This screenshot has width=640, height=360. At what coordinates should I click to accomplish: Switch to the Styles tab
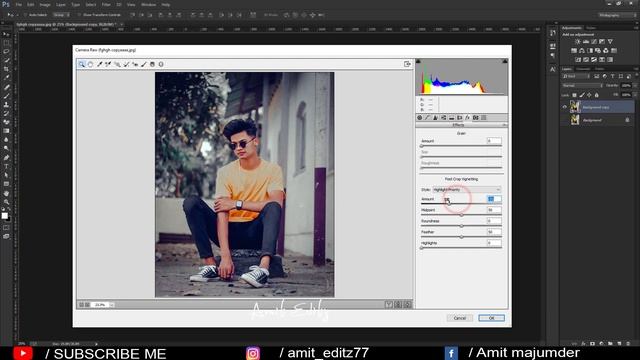[x=591, y=28]
